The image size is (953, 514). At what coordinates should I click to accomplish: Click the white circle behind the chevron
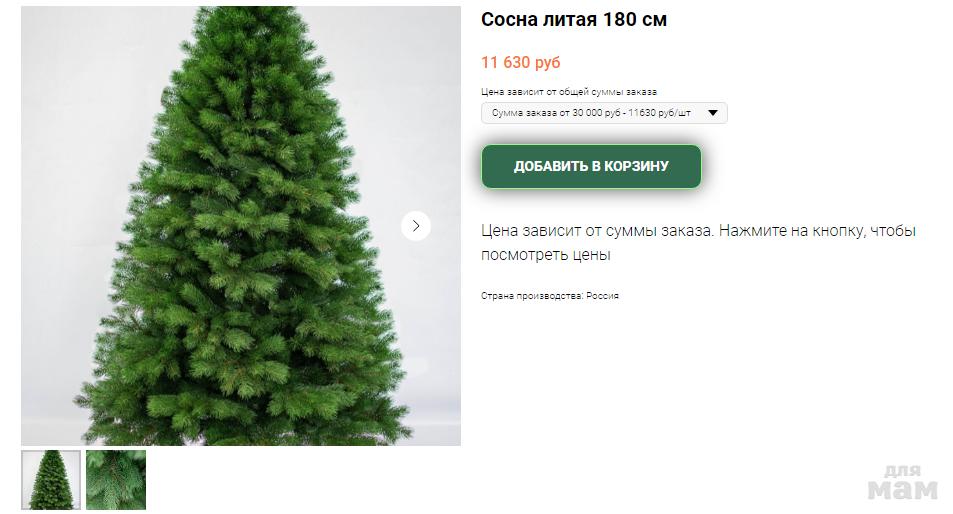[x=416, y=226]
